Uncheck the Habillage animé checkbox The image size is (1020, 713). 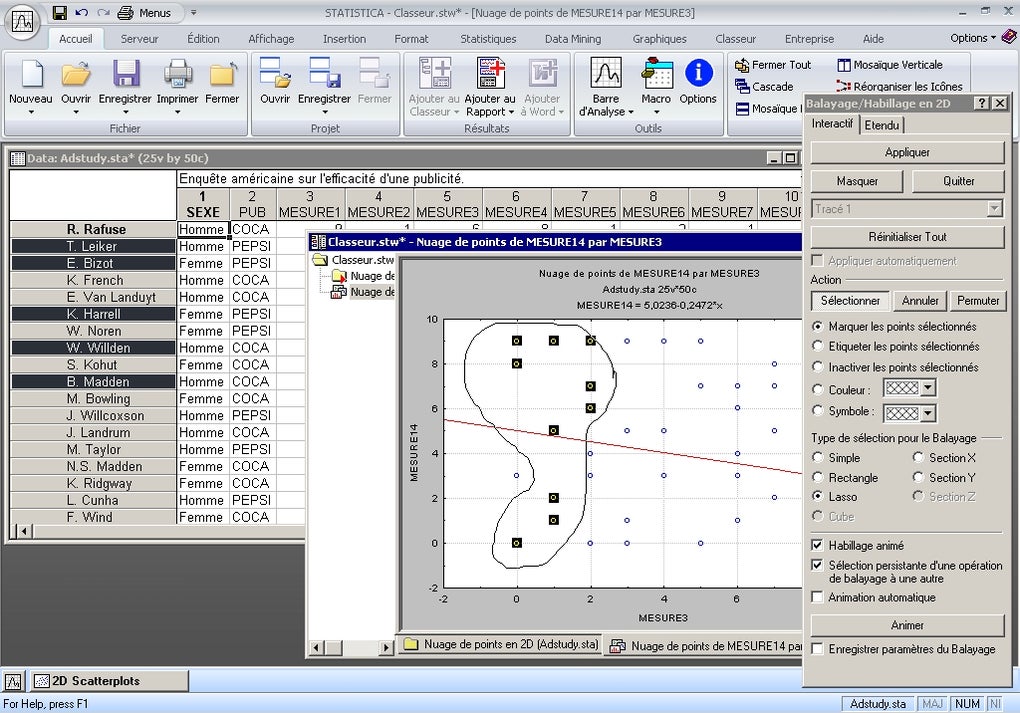coord(819,545)
